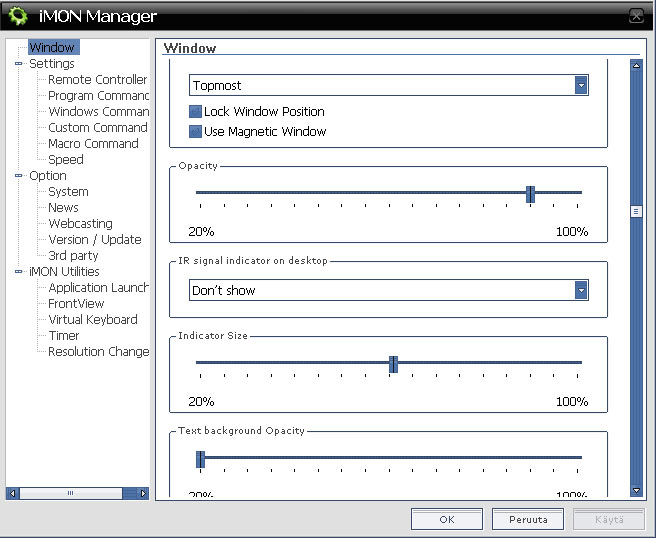
Task: Collapse the Settings tree node
Action: [18, 64]
